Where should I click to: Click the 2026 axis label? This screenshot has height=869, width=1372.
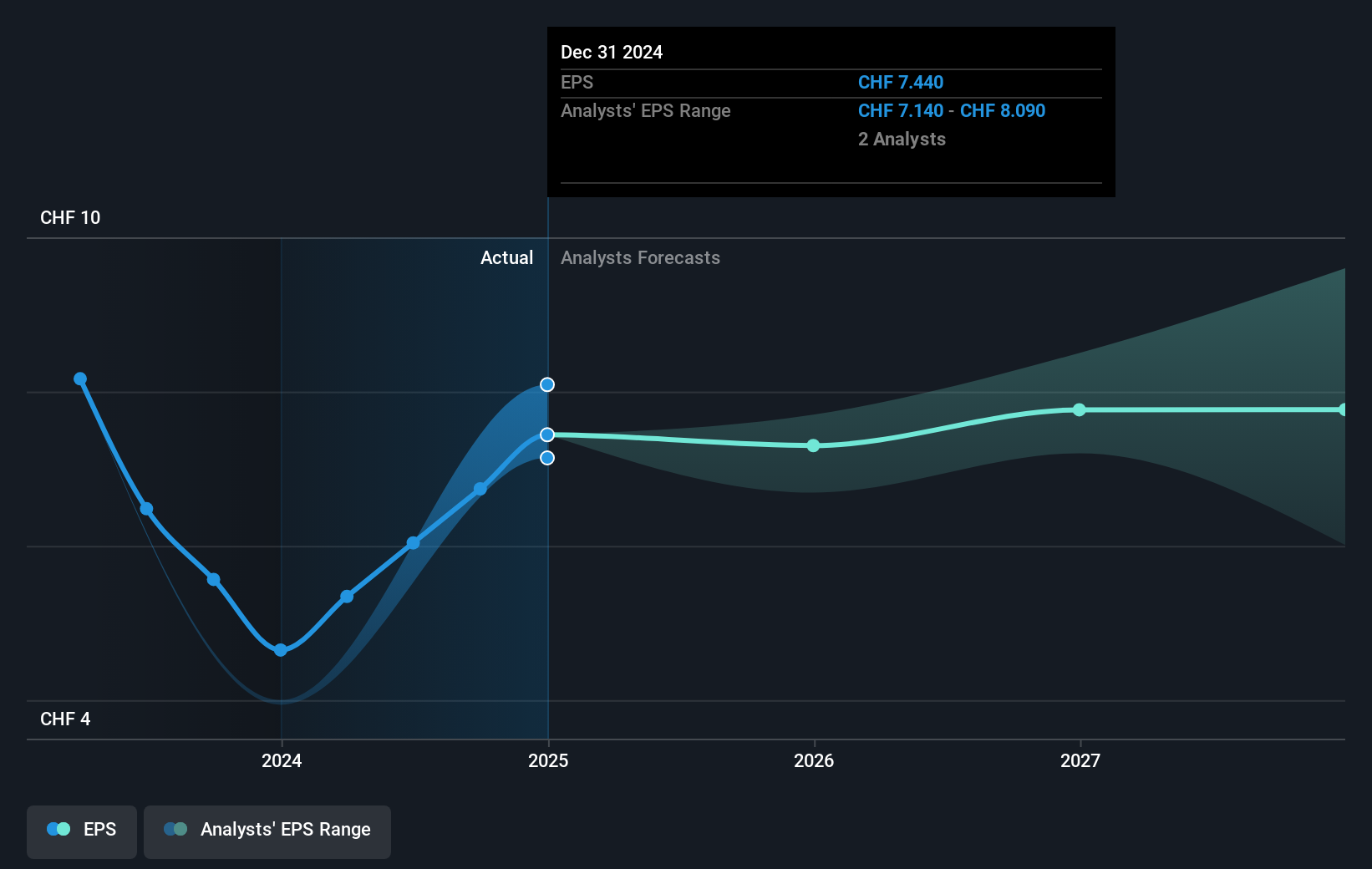[815, 760]
